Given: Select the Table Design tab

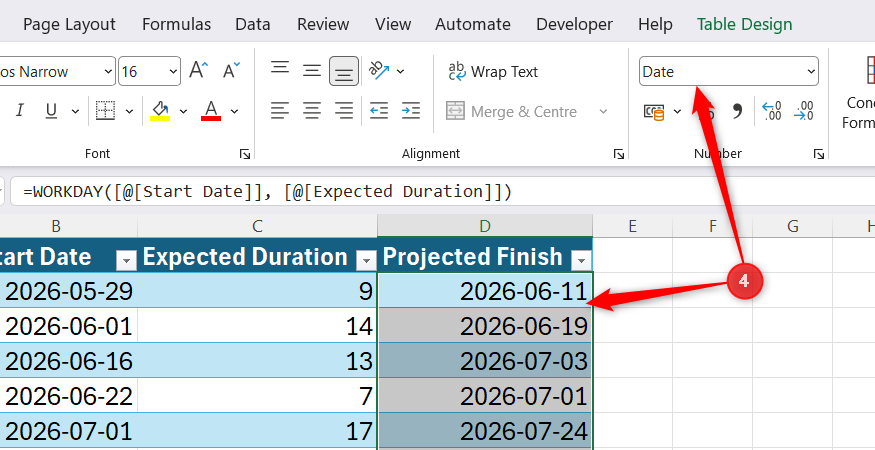Looking at the screenshot, I should click(744, 25).
